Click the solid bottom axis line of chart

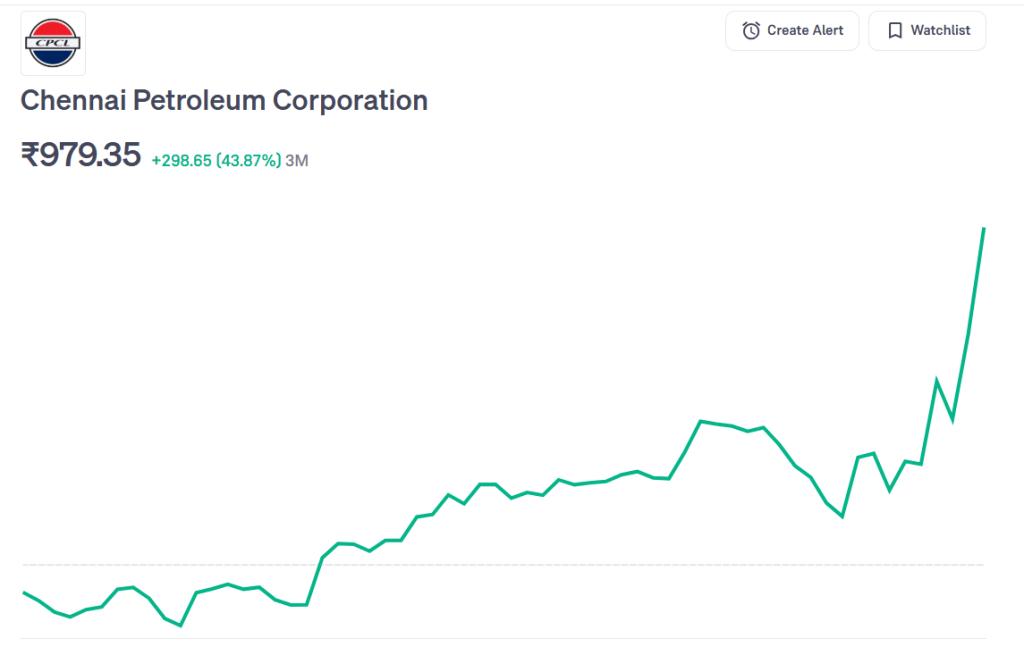[x=500, y=637]
